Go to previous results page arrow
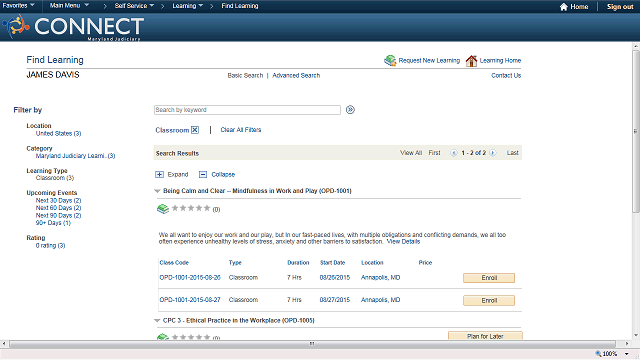 point(453,153)
